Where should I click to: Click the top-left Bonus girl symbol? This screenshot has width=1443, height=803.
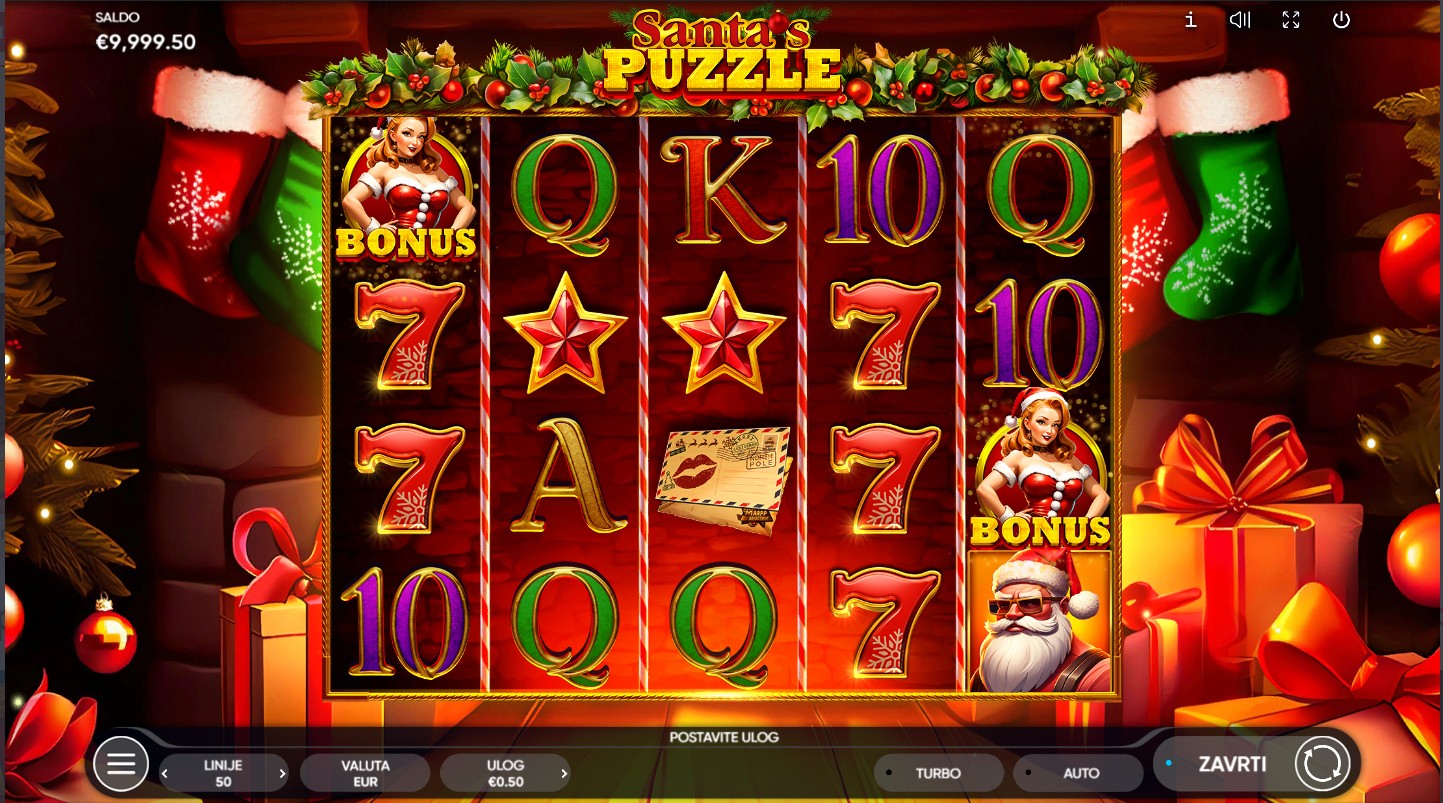pyautogui.click(x=406, y=189)
